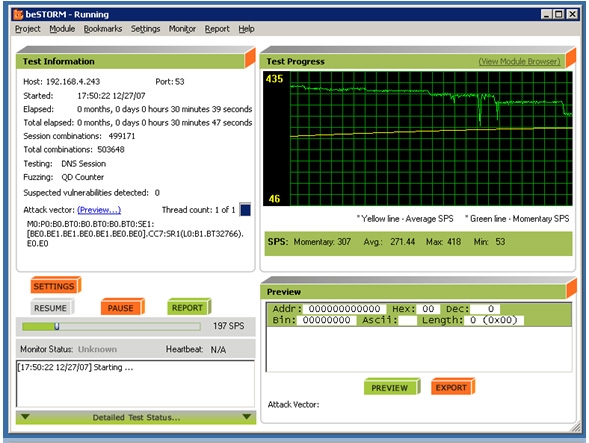Click Session combinations value 499171

tap(122, 136)
